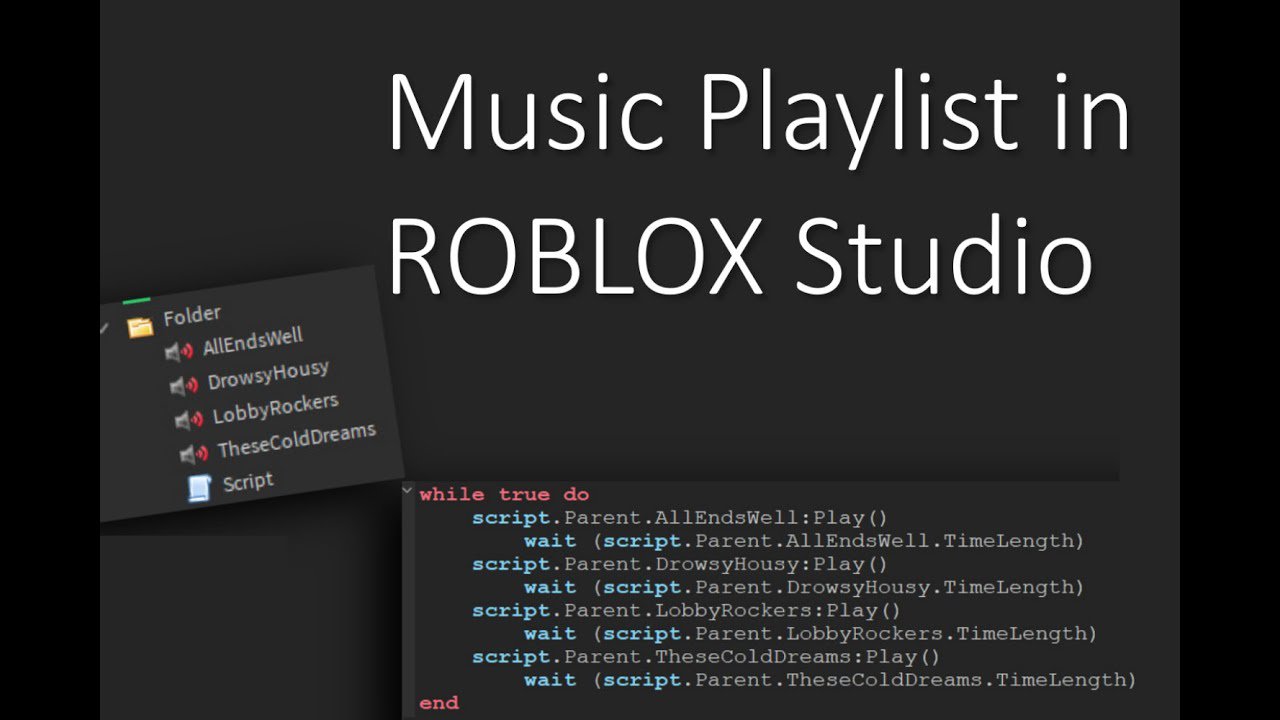Click the DrowsyHousy.TimeLength wait line
This screenshot has width=1280, height=720.
point(804,587)
